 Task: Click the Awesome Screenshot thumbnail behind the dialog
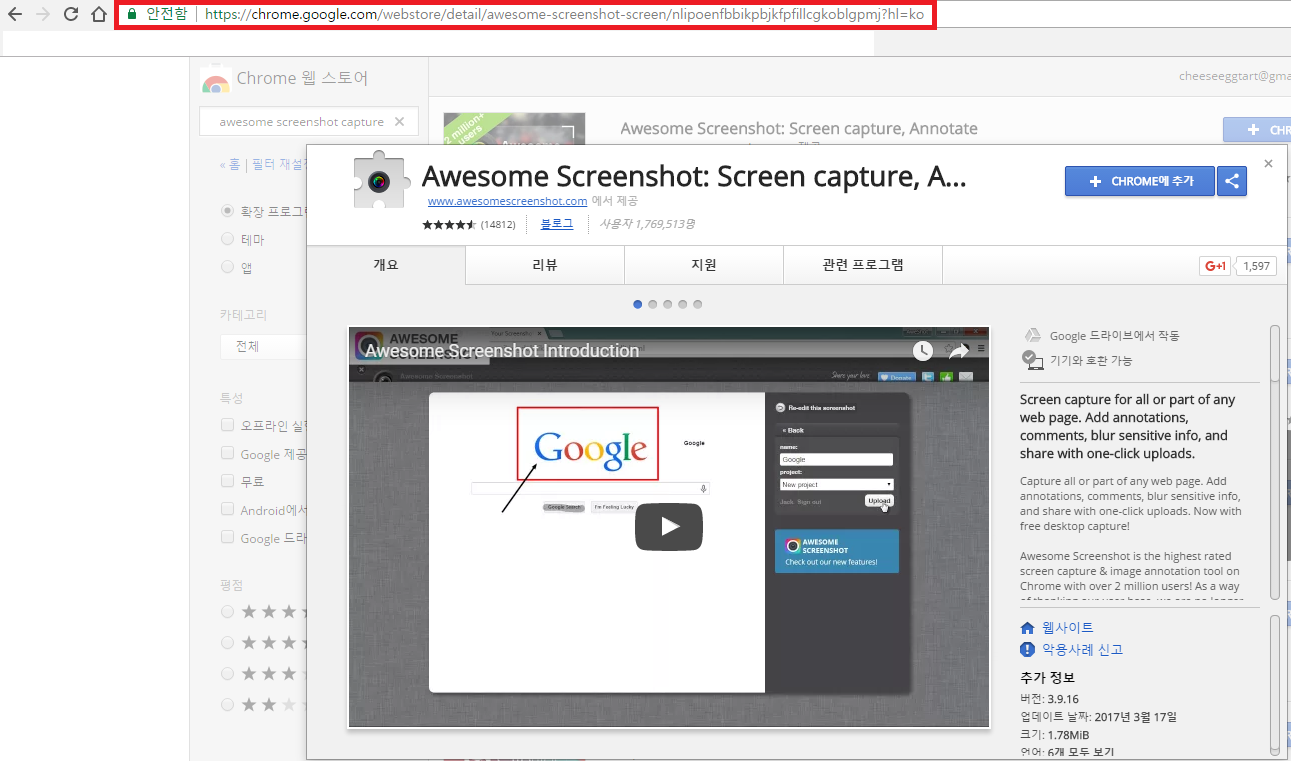pos(514,128)
